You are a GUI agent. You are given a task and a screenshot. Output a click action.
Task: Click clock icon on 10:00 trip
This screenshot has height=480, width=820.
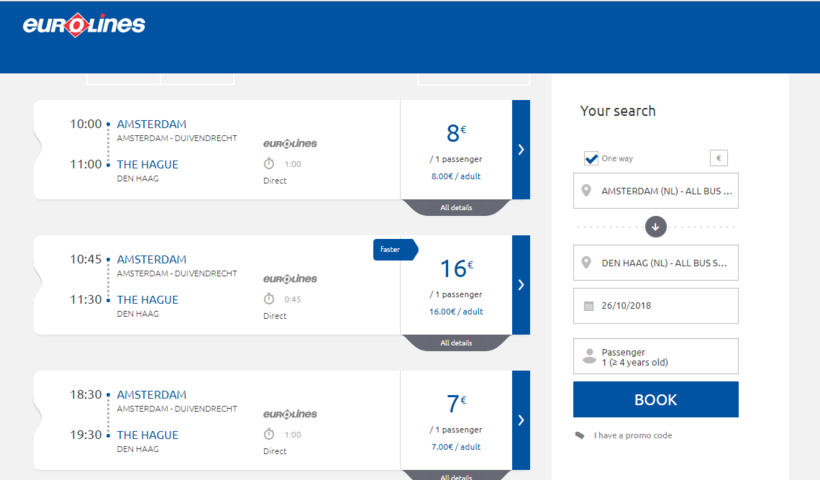269,164
